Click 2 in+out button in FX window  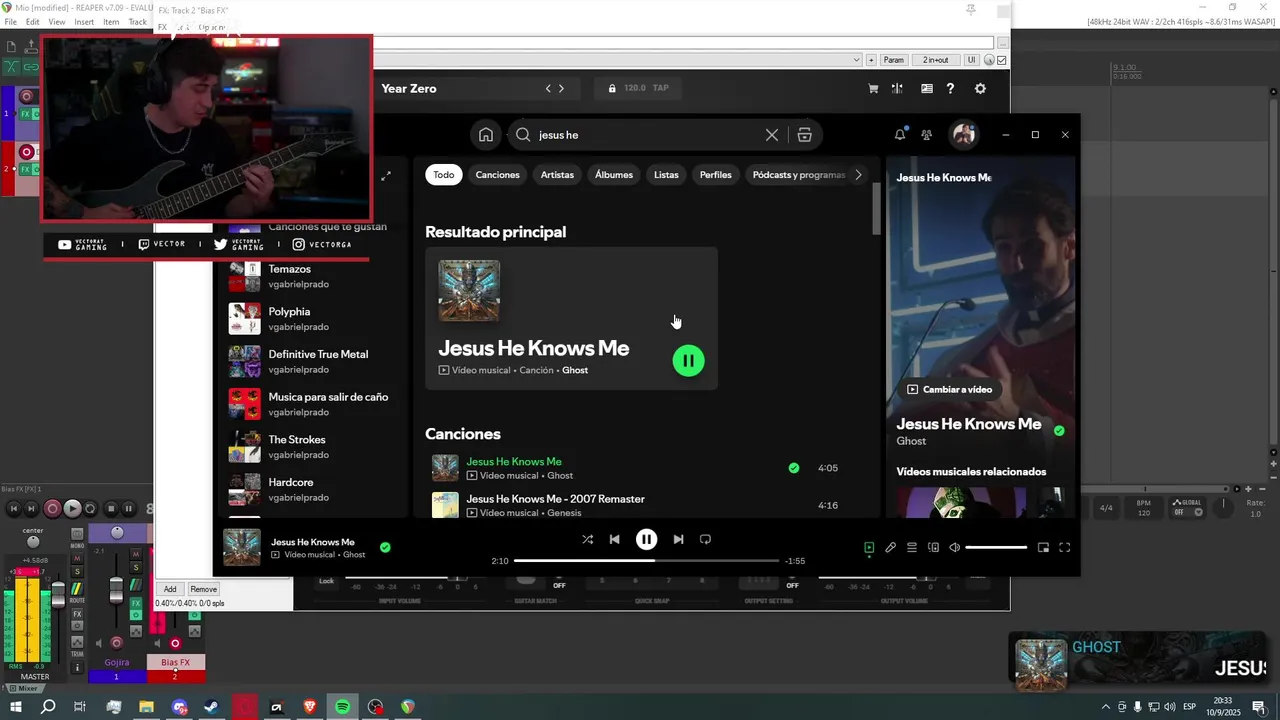[x=936, y=60]
